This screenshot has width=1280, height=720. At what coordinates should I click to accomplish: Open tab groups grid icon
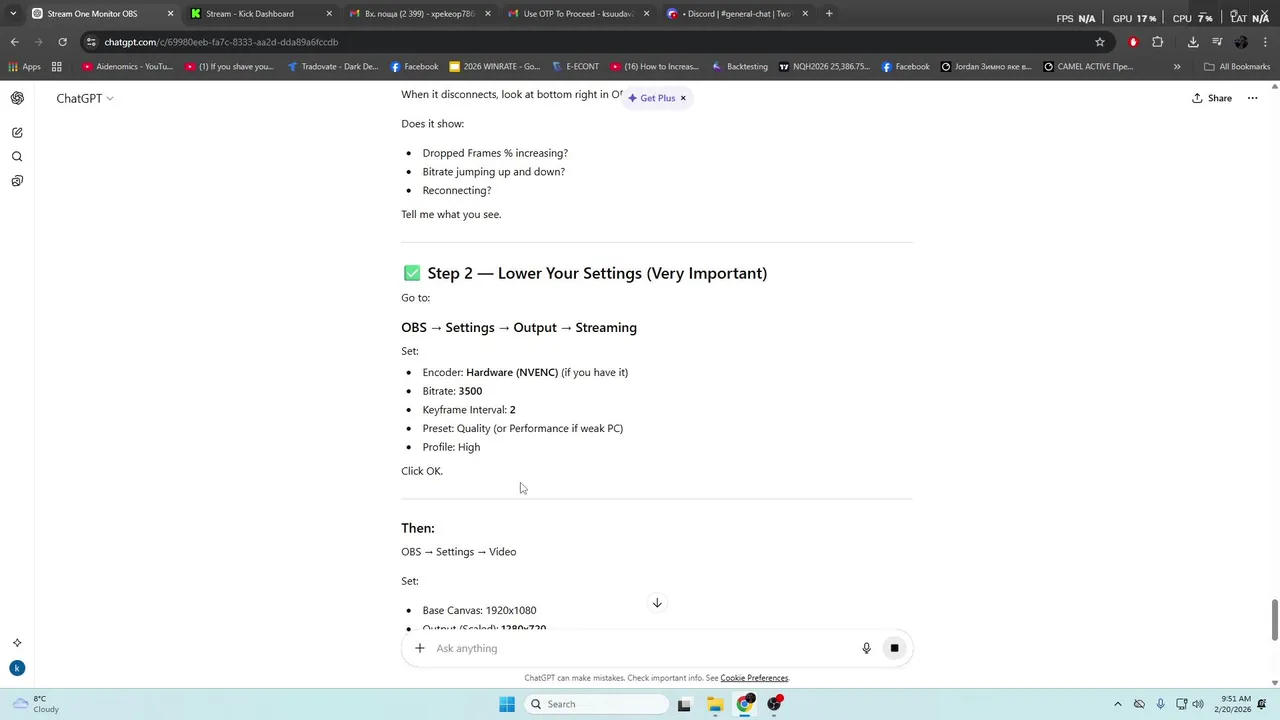(57, 67)
